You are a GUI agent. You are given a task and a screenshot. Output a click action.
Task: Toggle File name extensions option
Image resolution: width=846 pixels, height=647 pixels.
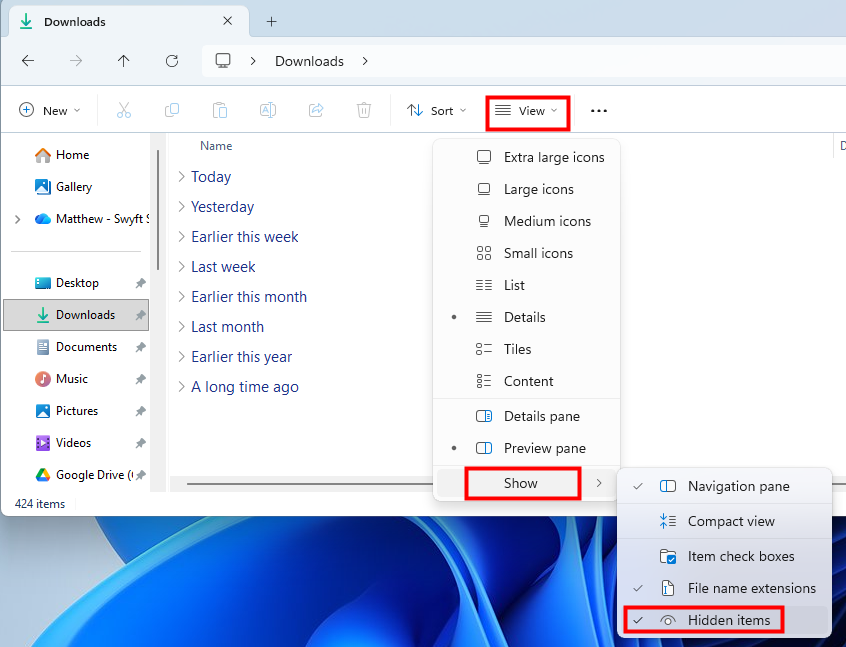point(724,588)
